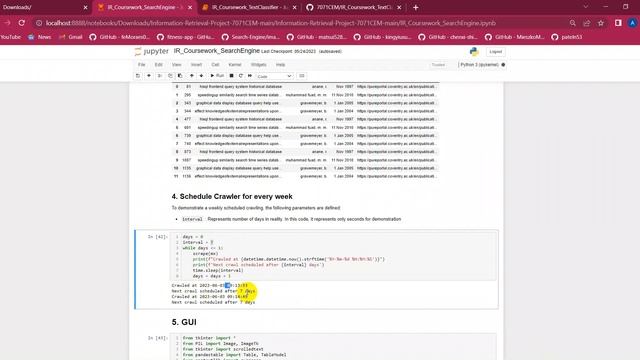
Task: Open the Edit menu
Action: tap(158, 65)
